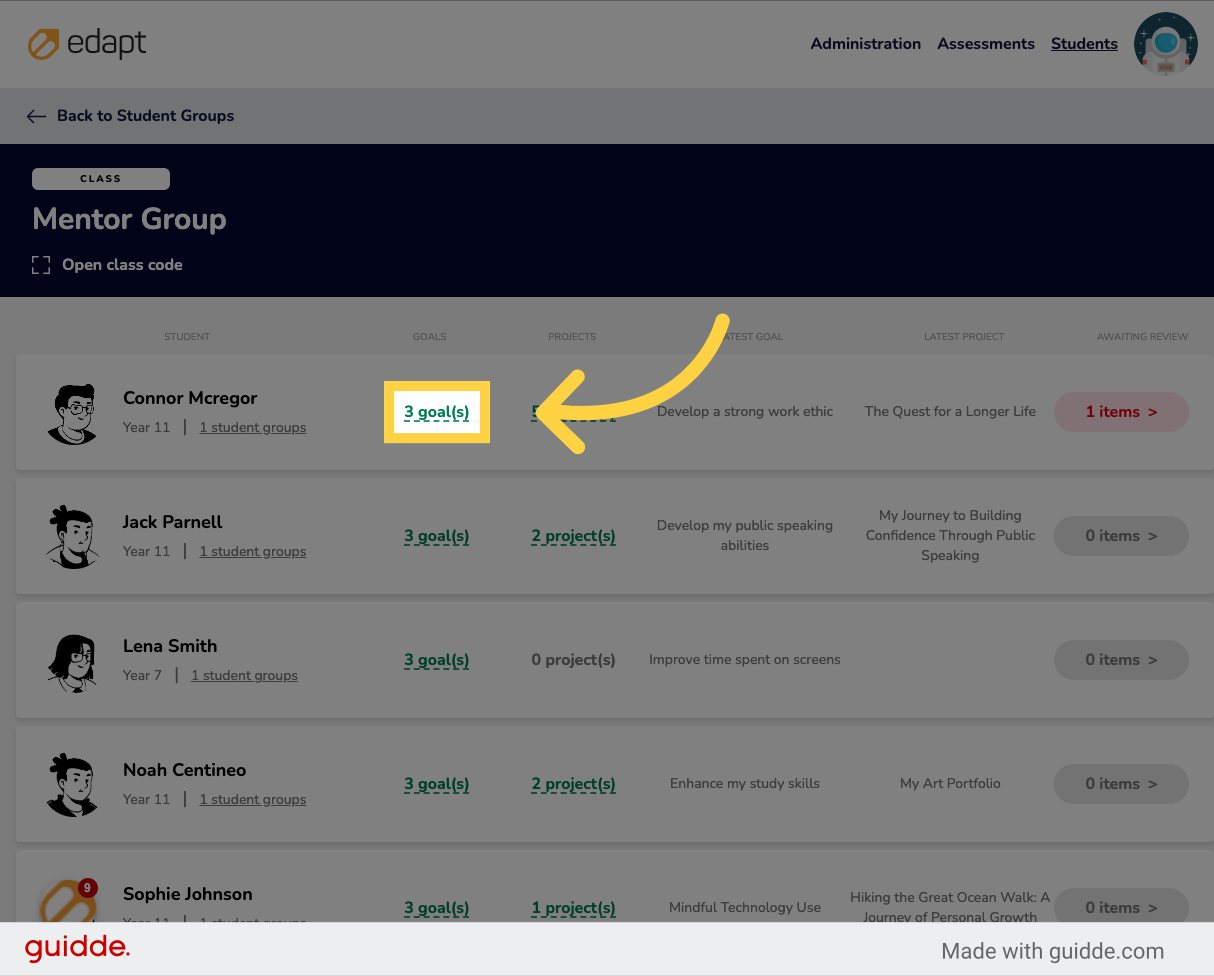Click 'My Art Portfolio' project text
This screenshot has width=1214, height=976.
(x=950, y=784)
